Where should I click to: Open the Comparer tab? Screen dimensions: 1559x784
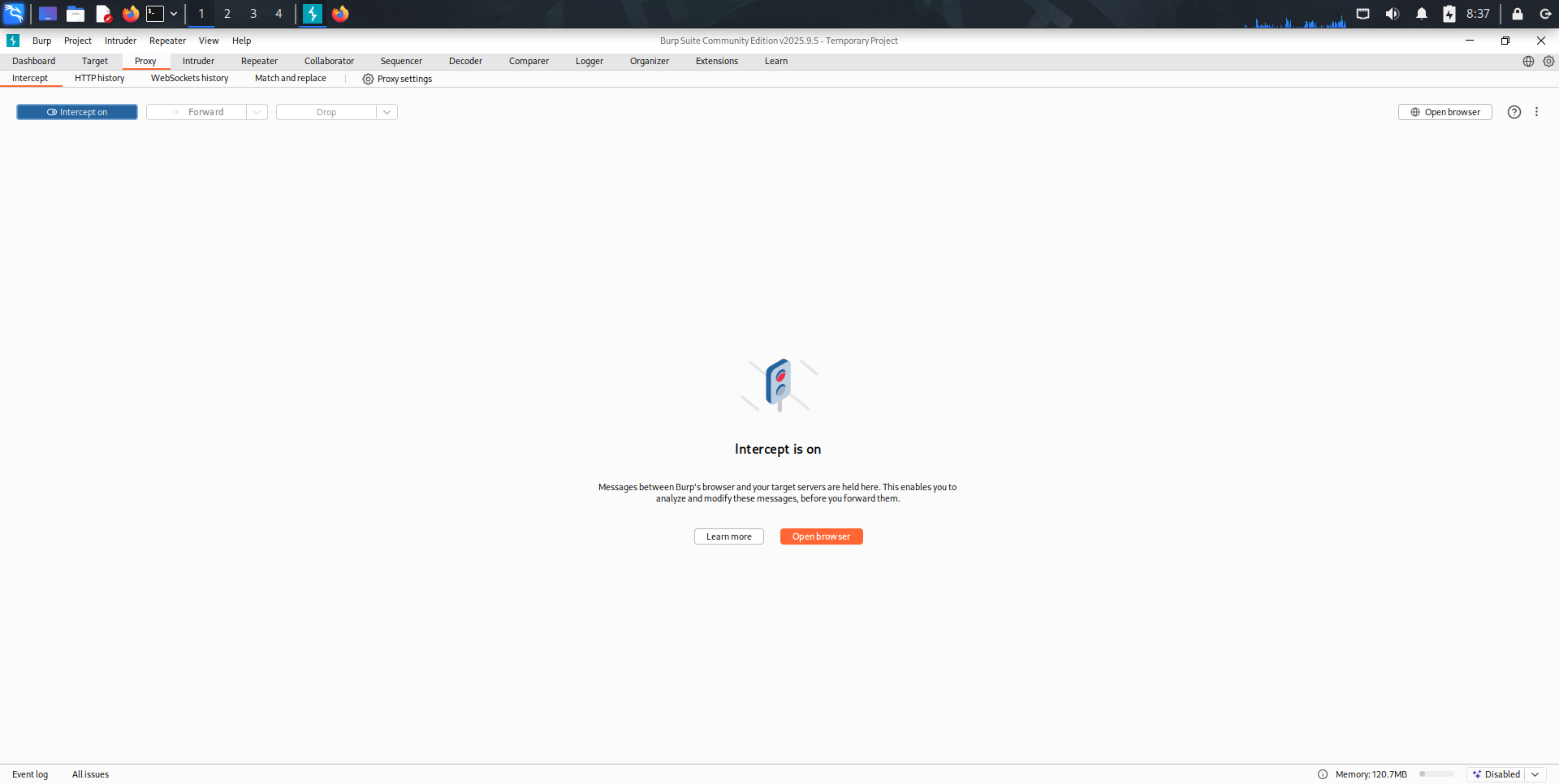[529, 61]
